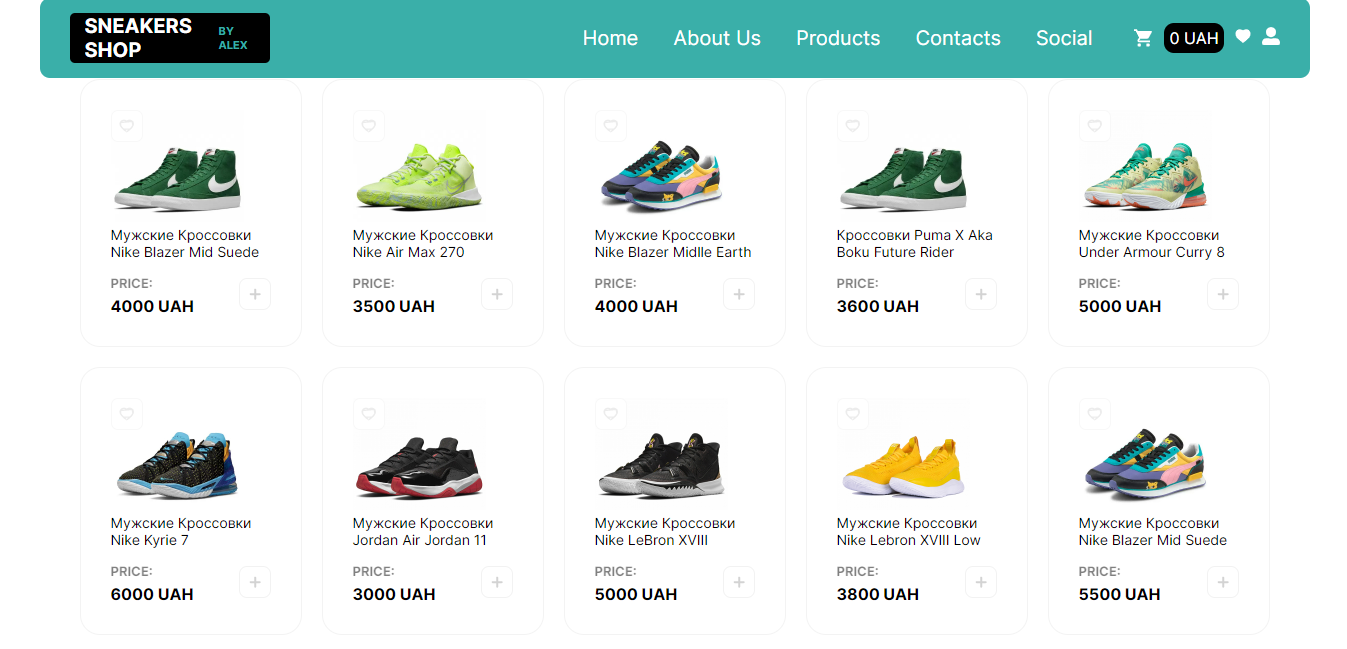
Task: Add Nike Kyrie 7 to cart
Action: 255,582
